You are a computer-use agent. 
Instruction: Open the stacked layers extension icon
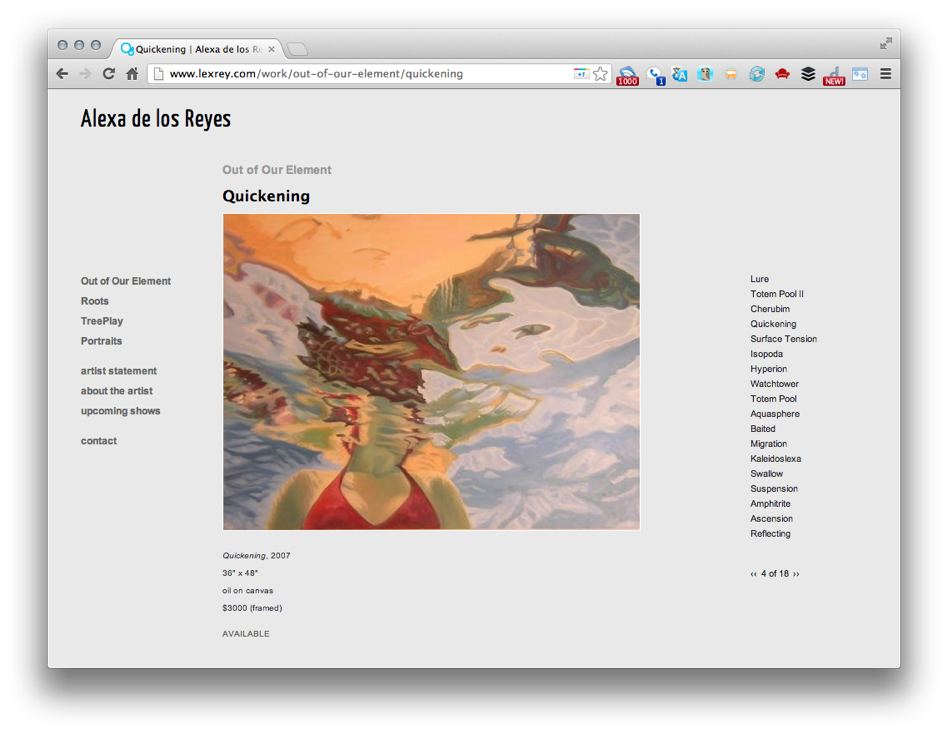(808, 74)
